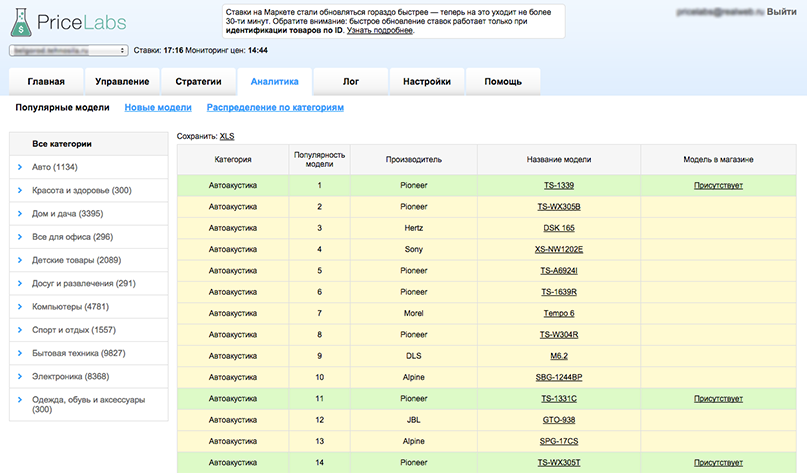Viewport: 807px width, 473px height.
Task: Expand Детские товары chevron
Action: tap(20, 260)
